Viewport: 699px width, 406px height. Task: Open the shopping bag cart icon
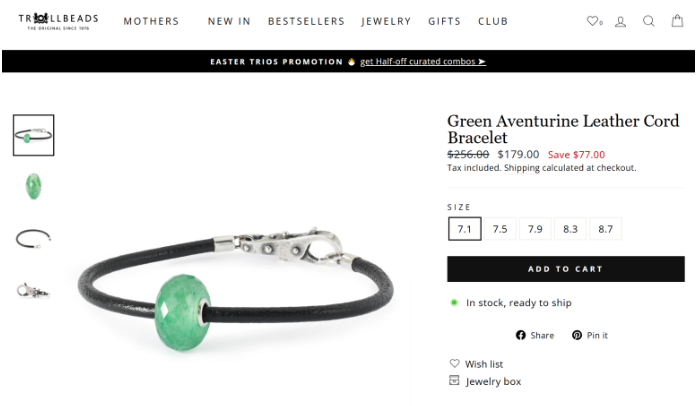(677, 21)
